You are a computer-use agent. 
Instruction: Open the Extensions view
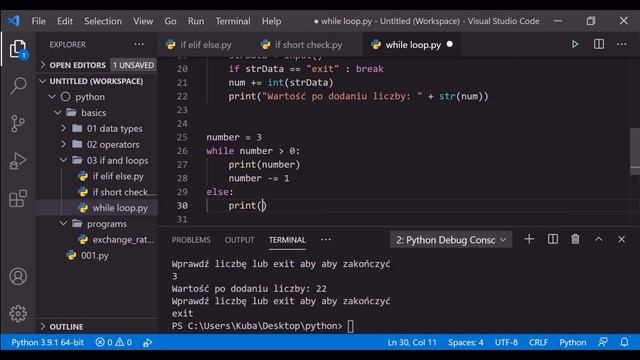(x=18, y=199)
